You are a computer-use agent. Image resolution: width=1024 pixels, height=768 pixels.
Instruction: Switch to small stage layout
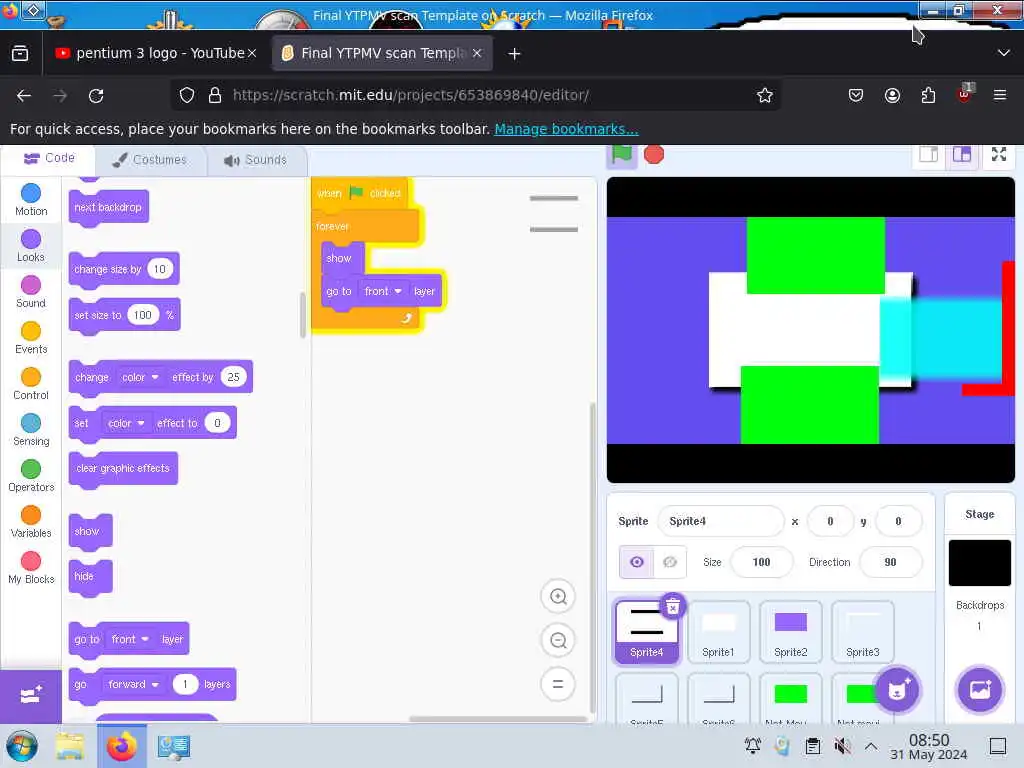[929, 155]
